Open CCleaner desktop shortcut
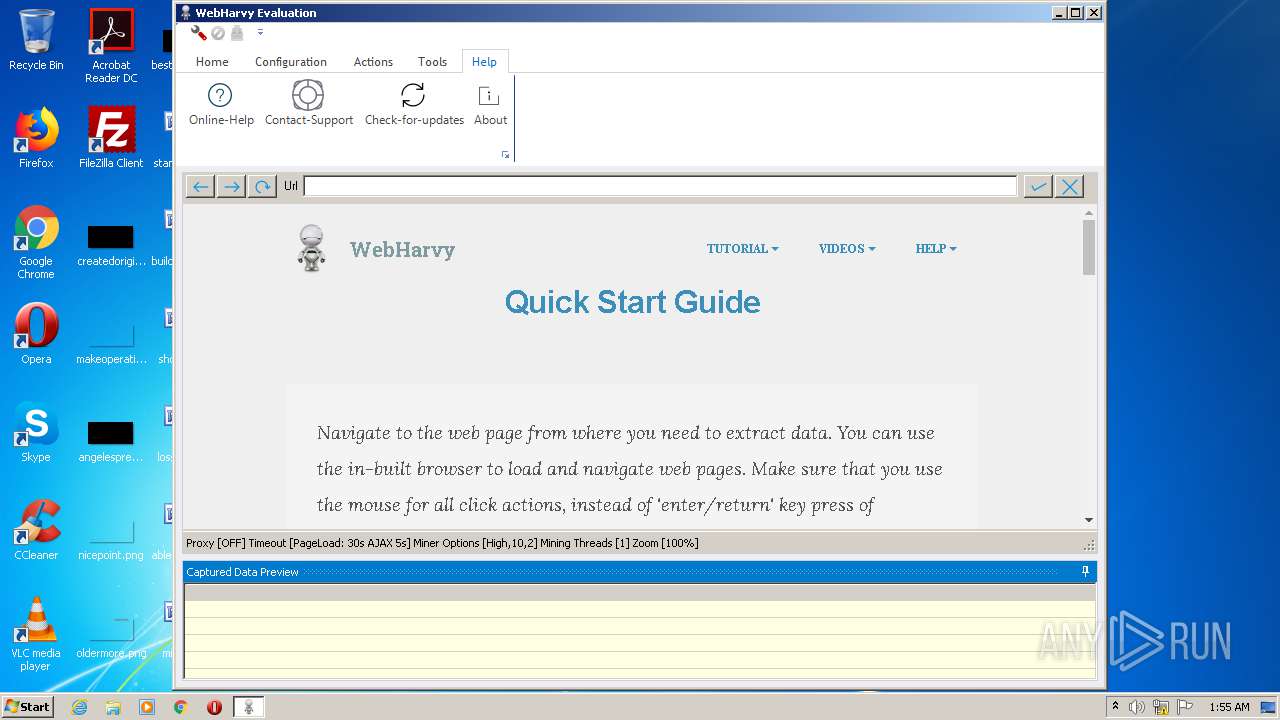Screen dimensions: 1280x720 [36, 530]
